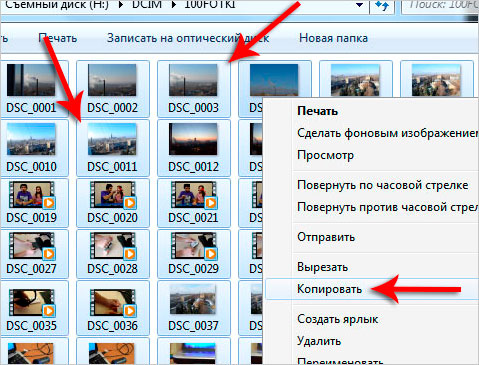Click the search field Поиск: 100FOTKI
The width and height of the screenshot is (479, 365).
pyautogui.click(x=440, y=5)
